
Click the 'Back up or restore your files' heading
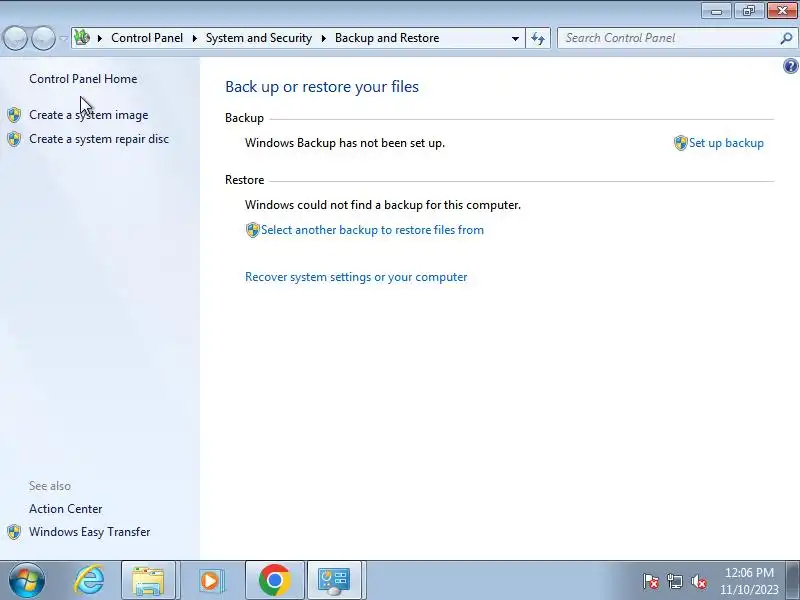click(322, 87)
